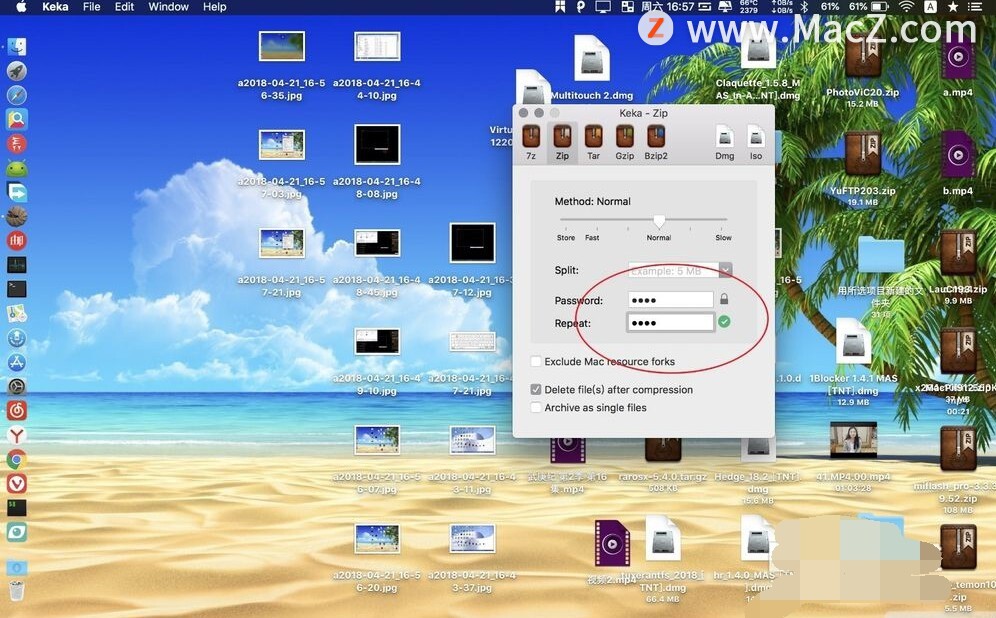Select the 7z format in Keka
Image resolution: width=996 pixels, height=618 pixels.
click(531, 142)
